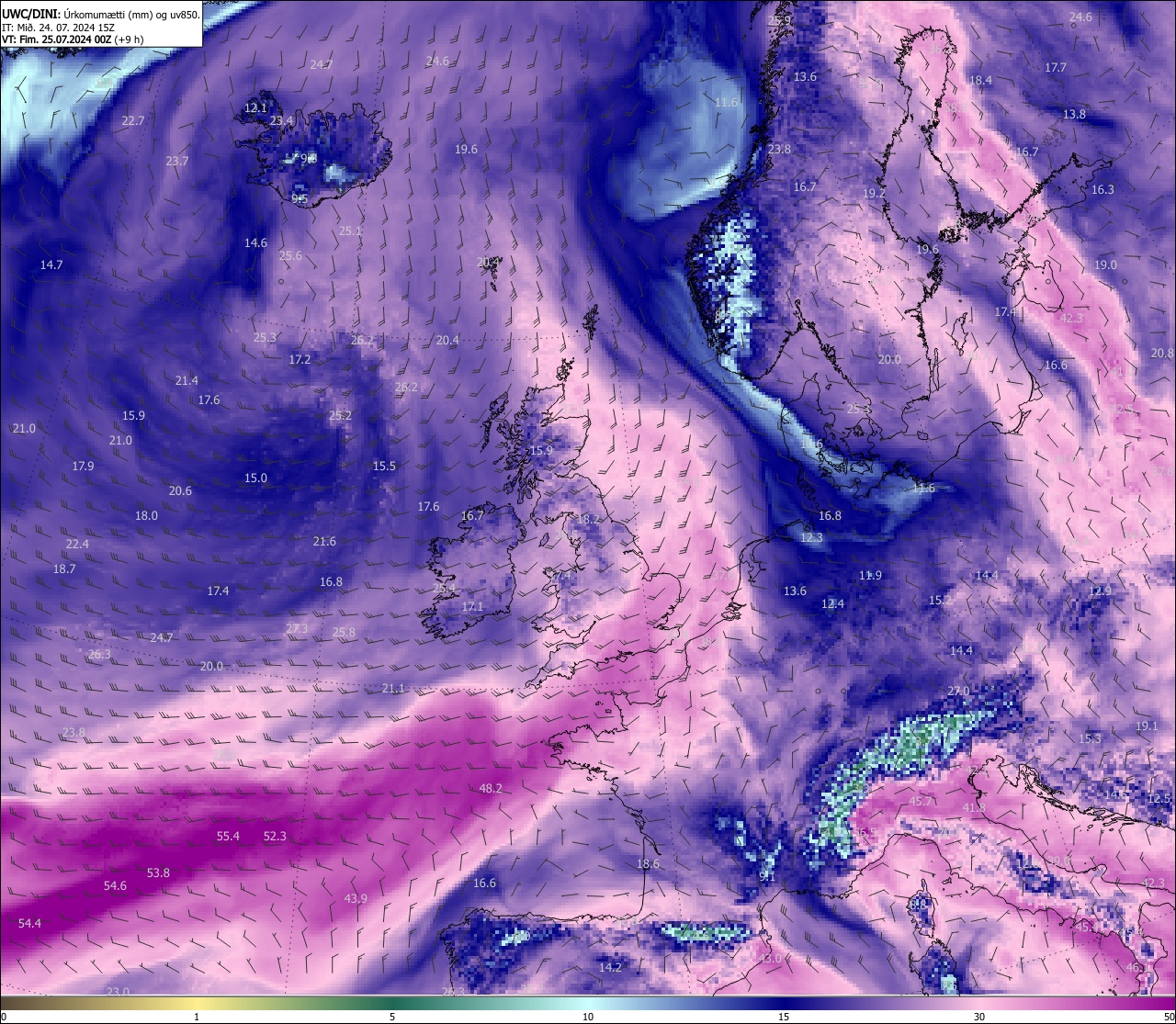Viewport: 1176px width, 1024px height.
Task: Click the 12.4 value label
Action: pos(832,603)
